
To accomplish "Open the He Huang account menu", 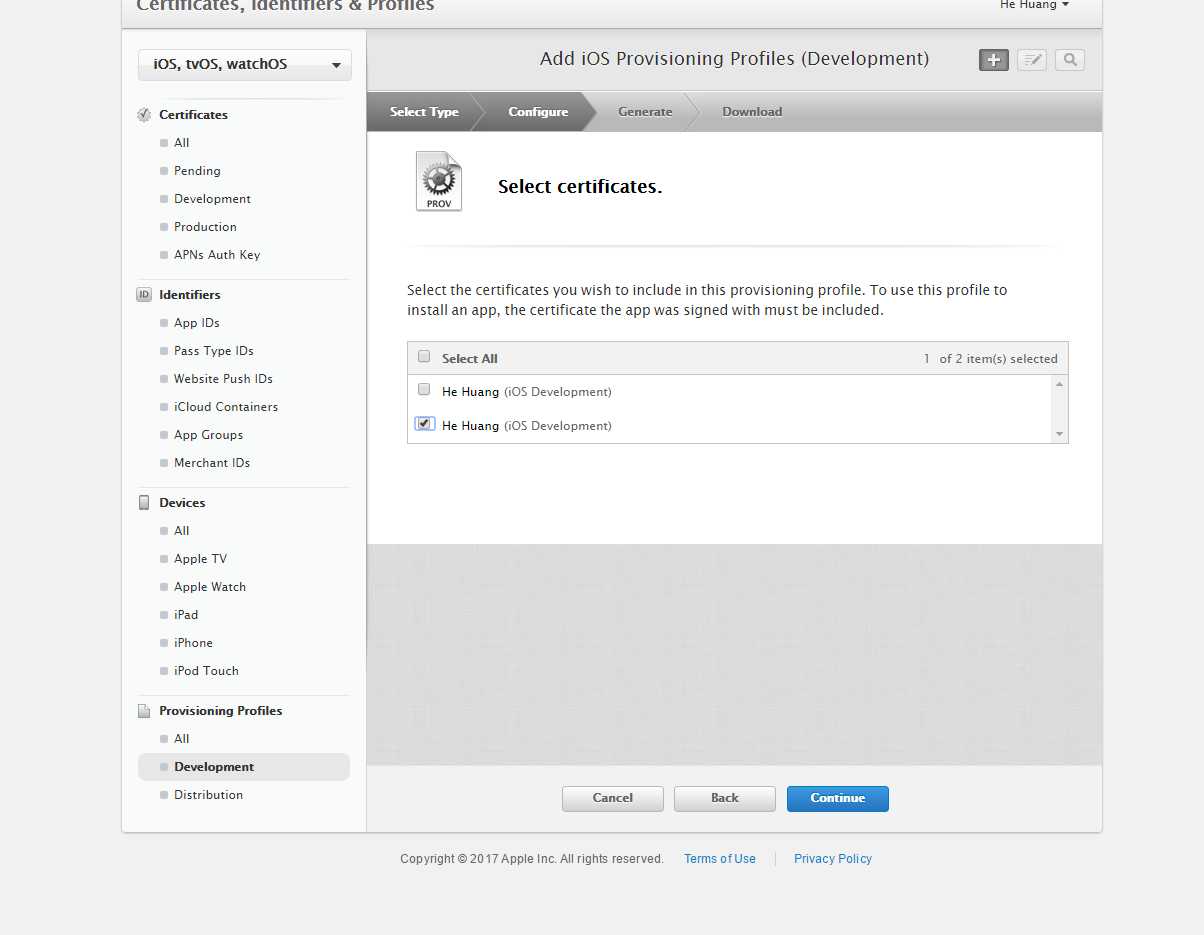I will click(x=1034, y=5).
